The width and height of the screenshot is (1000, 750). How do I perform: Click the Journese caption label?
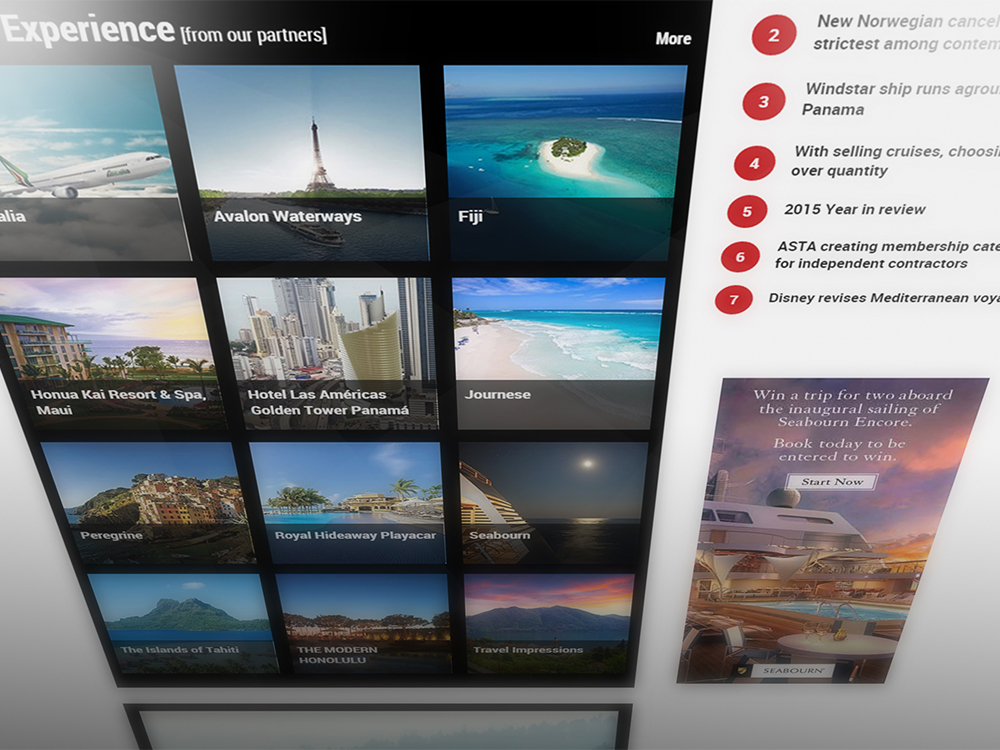pyautogui.click(x=497, y=395)
